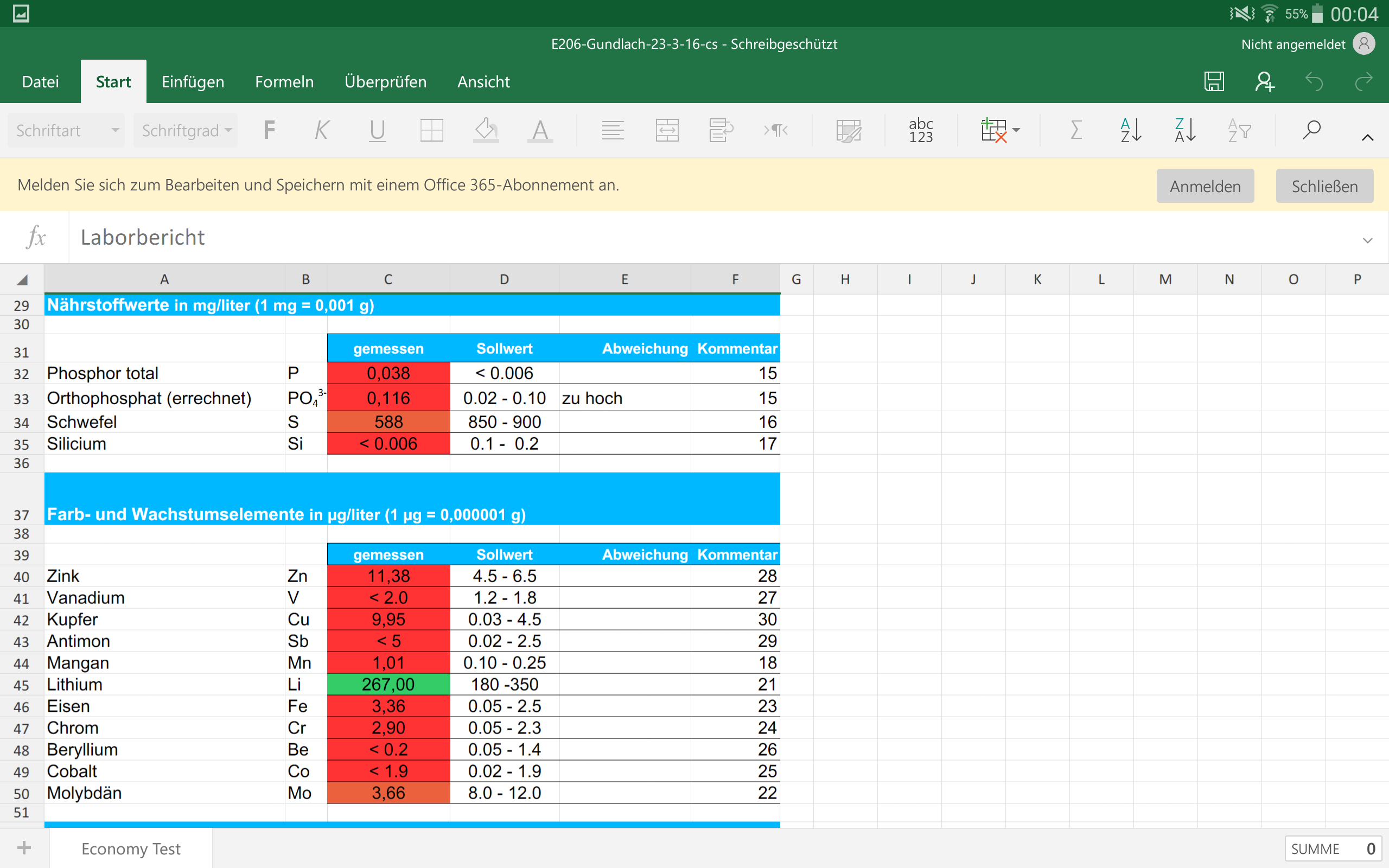Click the fill color bucket icon
Viewport: 1389px width, 868px height.
(486, 130)
